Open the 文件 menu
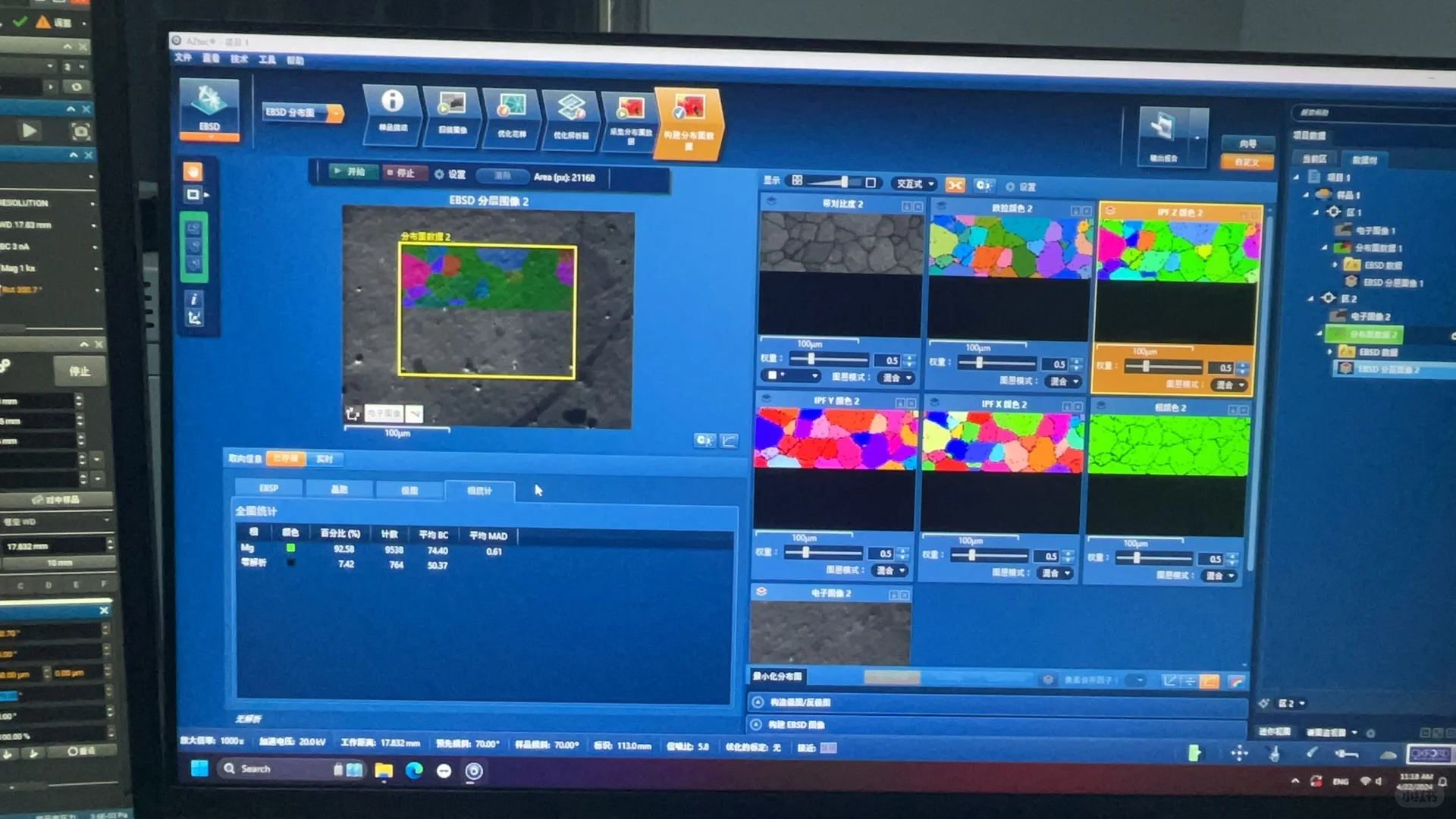This screenshot has width=1456, height=819. 184,58
